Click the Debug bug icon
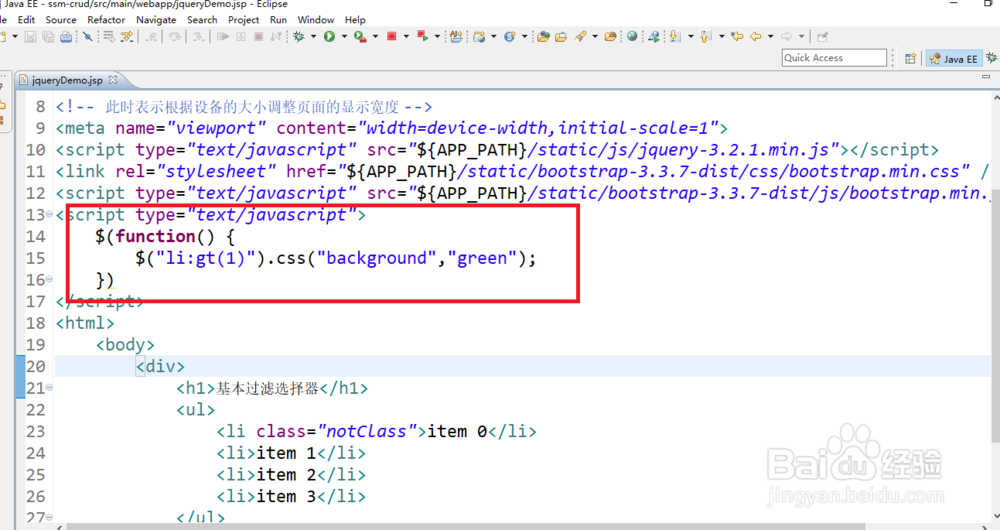Viewport: 1000px width, 530px height. pyautogui.click(x=298, y=37)
